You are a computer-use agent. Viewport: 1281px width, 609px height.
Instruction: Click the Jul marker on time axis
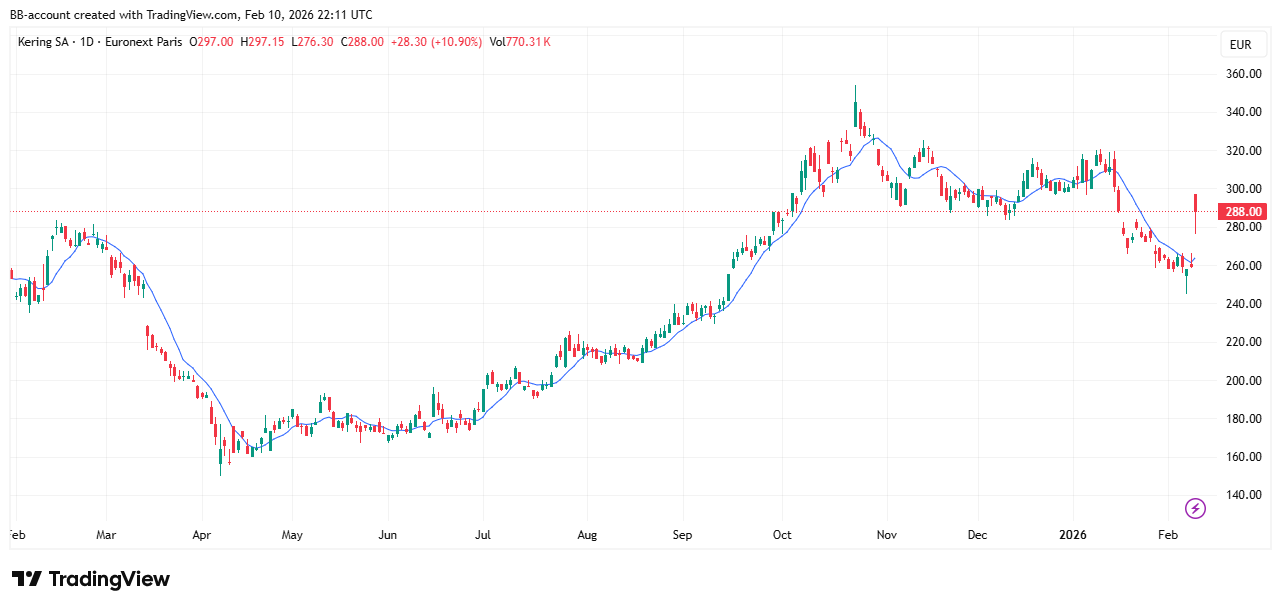point(482,535)
